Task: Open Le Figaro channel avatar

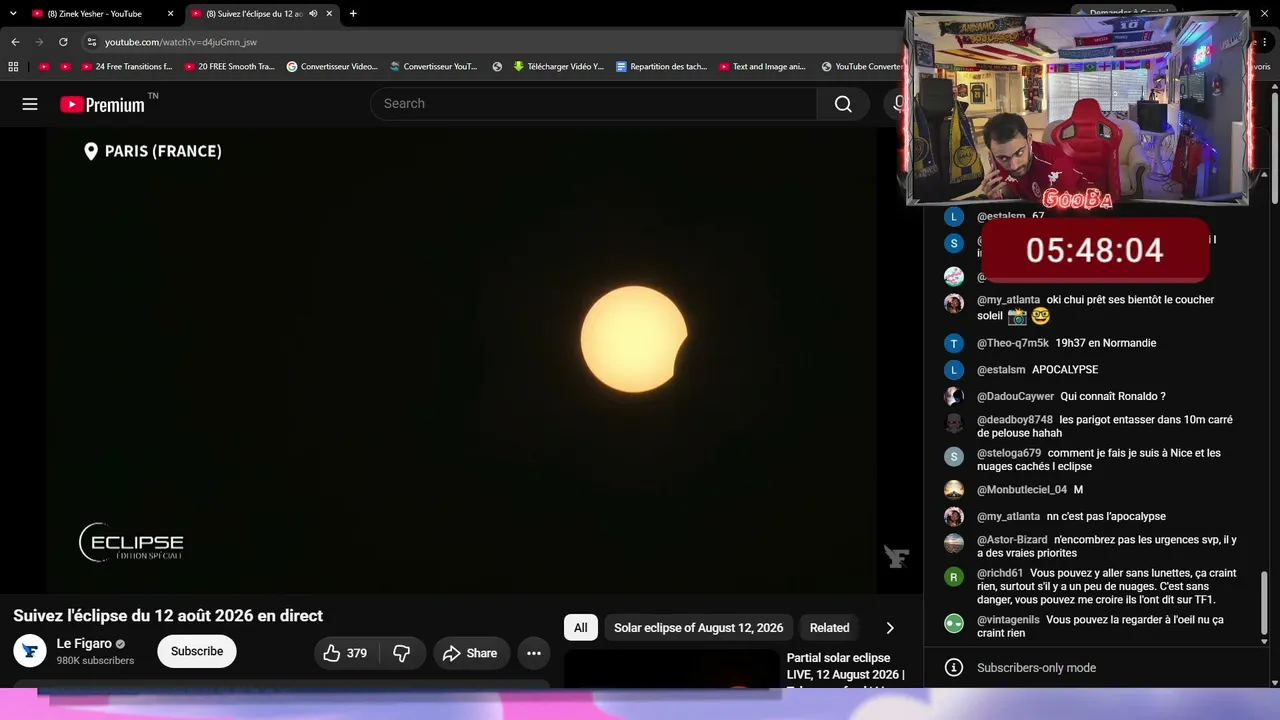Action: click(30, 651)
